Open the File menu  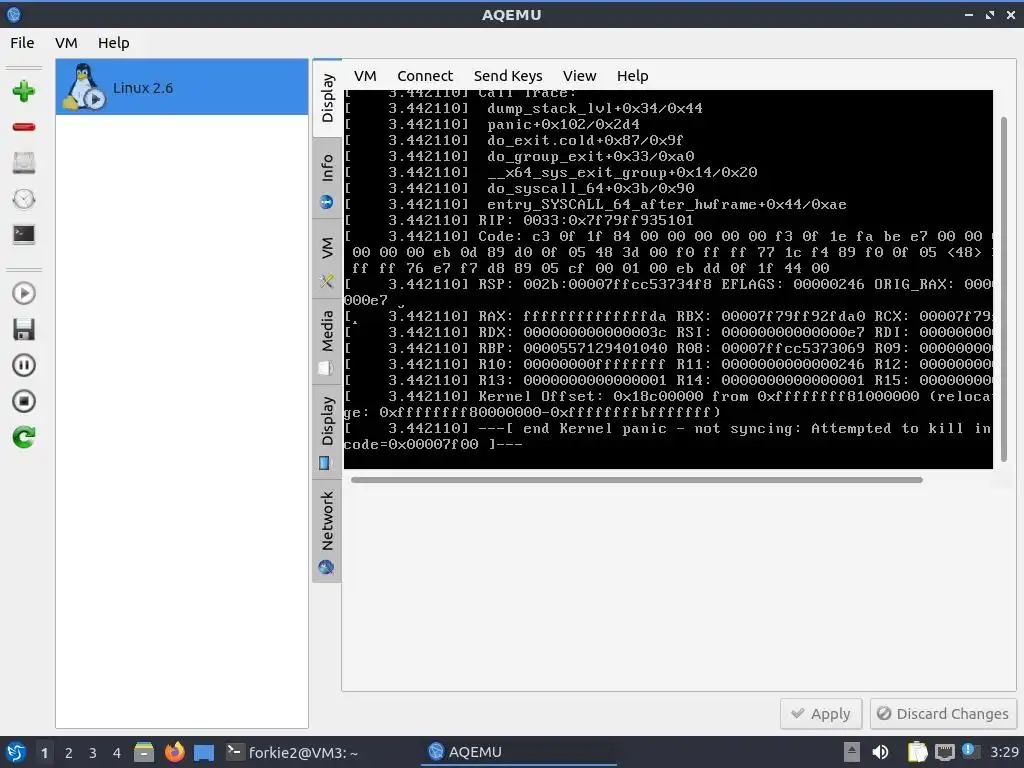(x=22, y=43)
